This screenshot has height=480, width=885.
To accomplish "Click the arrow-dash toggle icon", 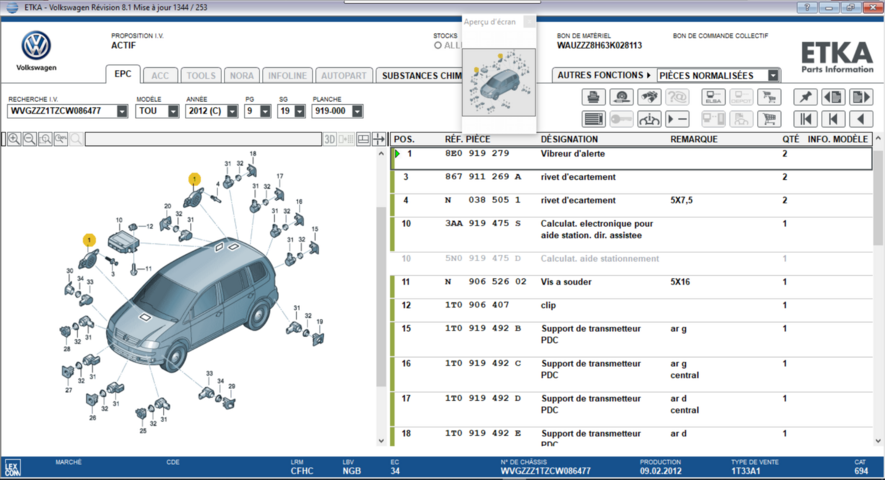I will click(x=677, y=119).
